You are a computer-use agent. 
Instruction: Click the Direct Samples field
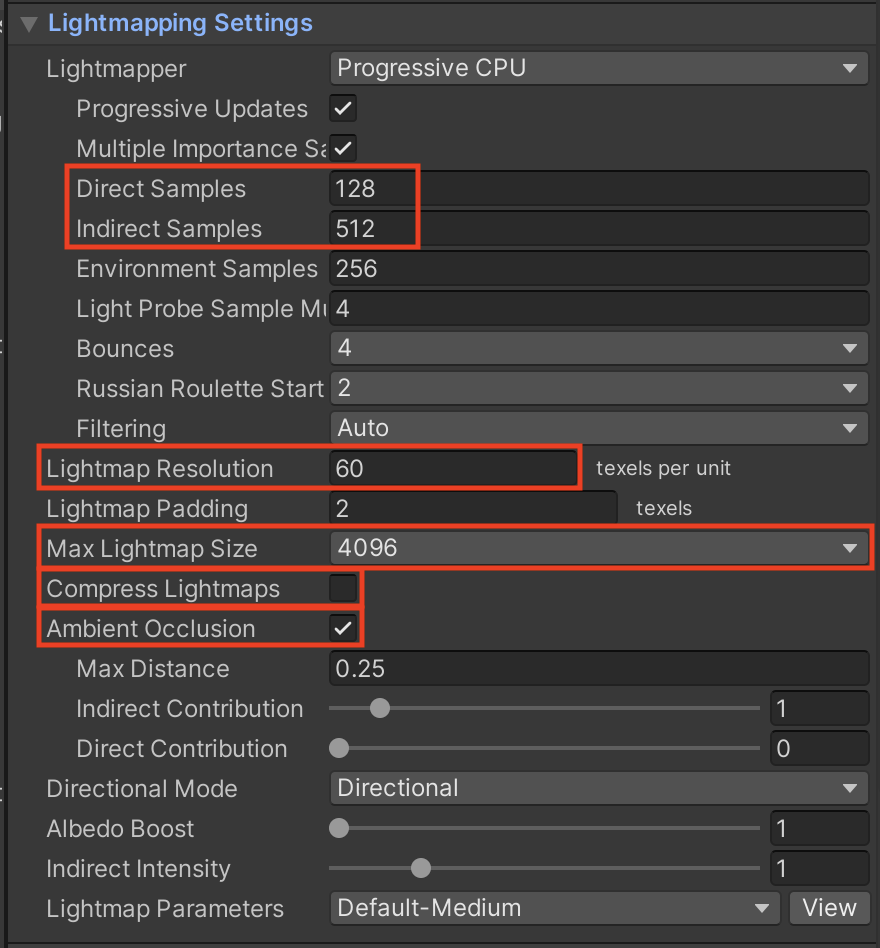pyautogui.click(x=598, y=188)
